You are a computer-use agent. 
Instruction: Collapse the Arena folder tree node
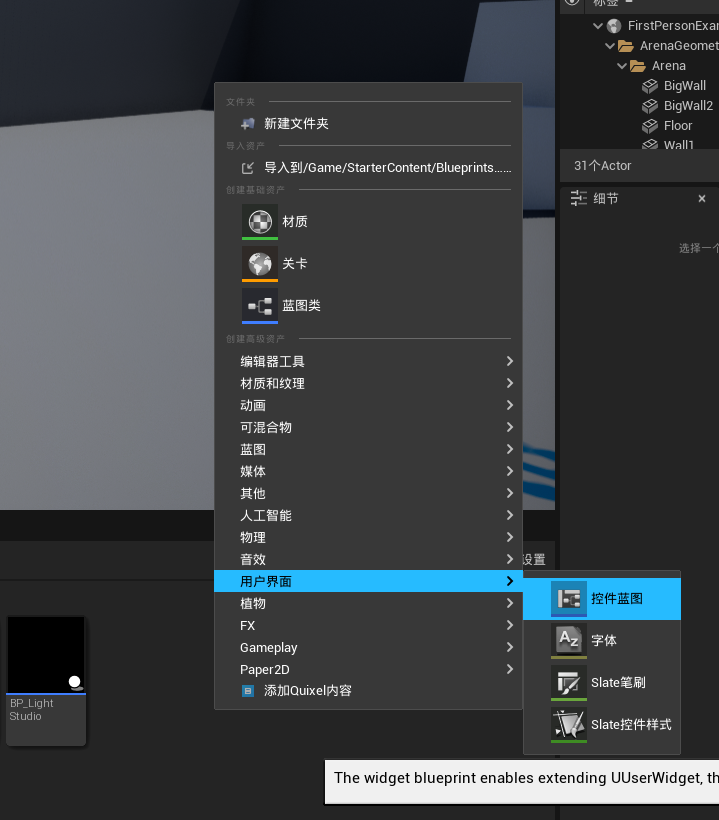pyautogui.click(x=621, y=66)
